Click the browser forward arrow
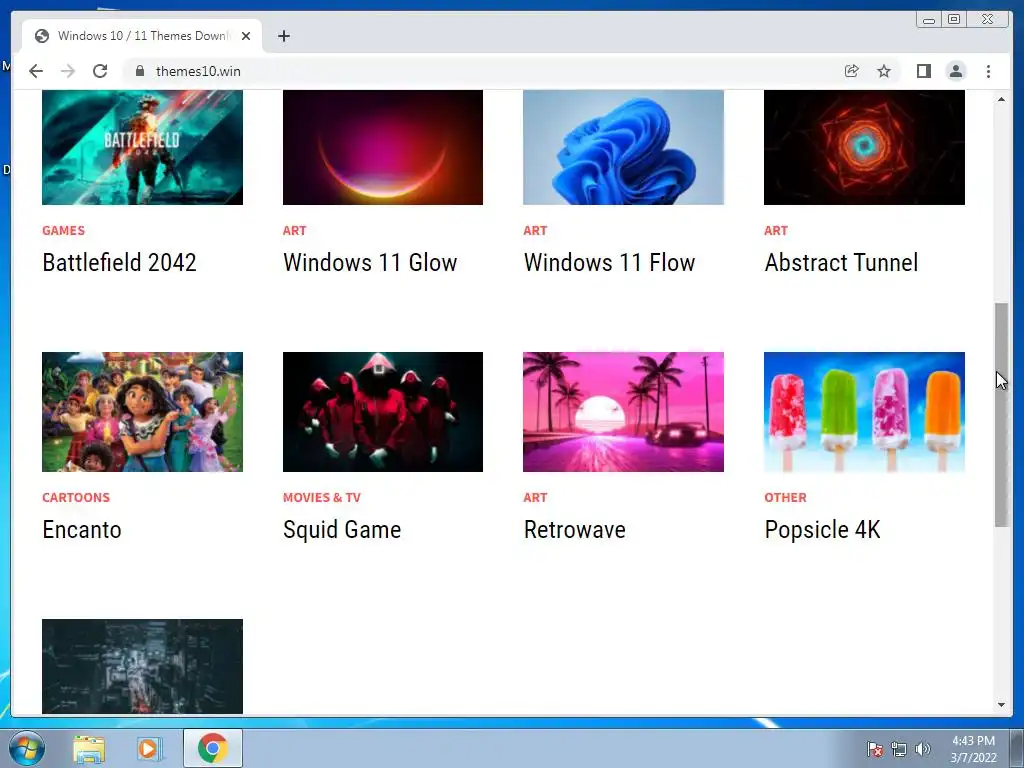This screenshot has width=1024, height=768. (x=68, y=71)
